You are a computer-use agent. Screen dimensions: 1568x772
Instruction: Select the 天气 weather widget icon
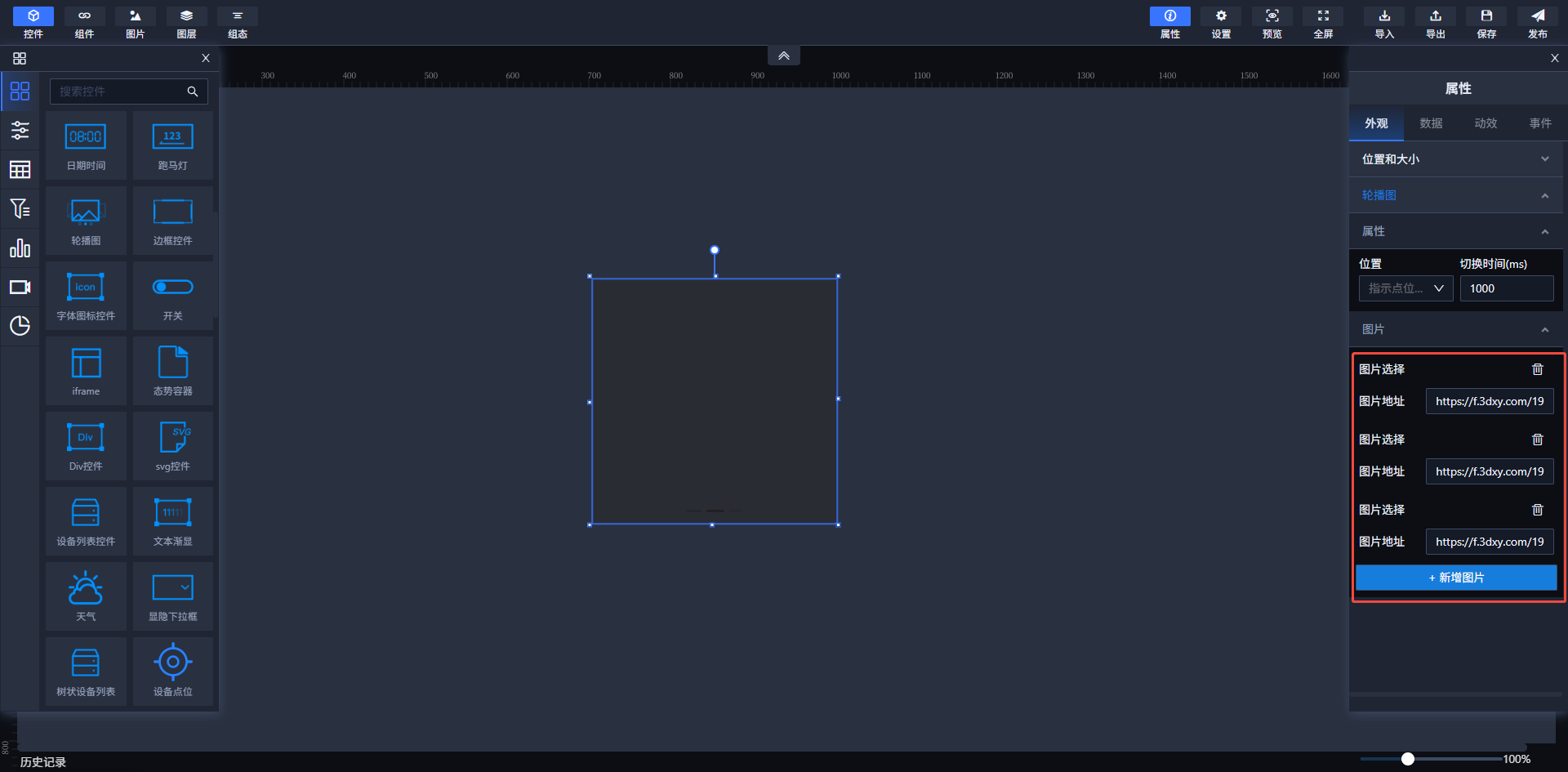pyautogui.click(x=86, y=596)
